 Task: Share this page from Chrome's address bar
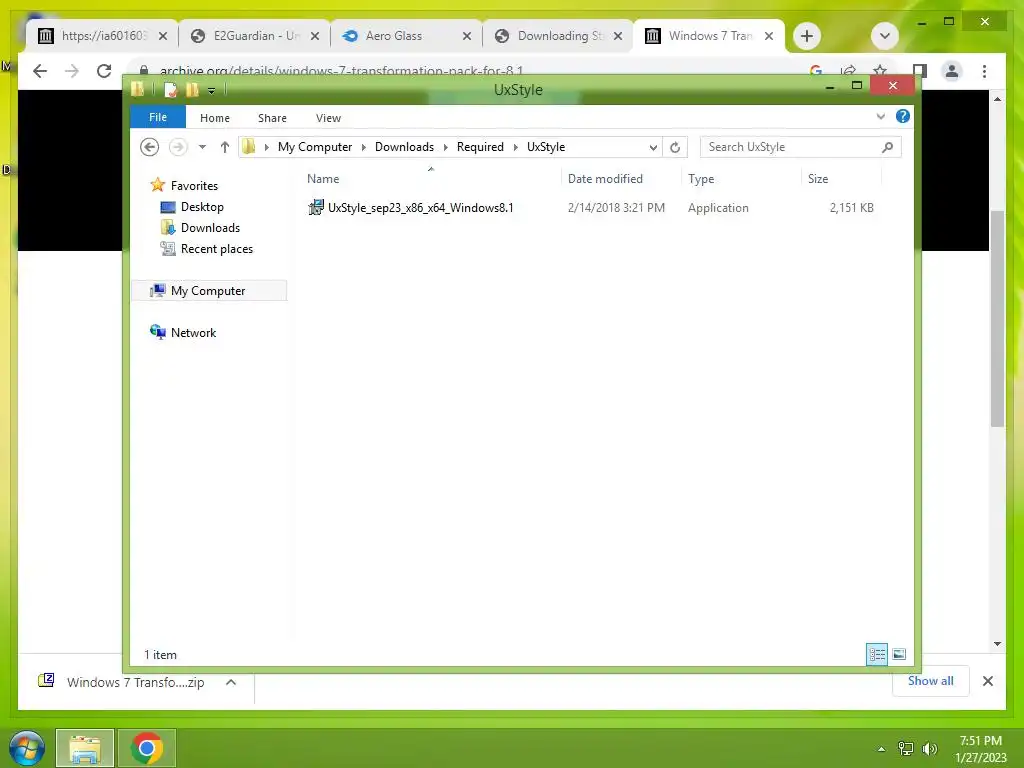(848, 70)
